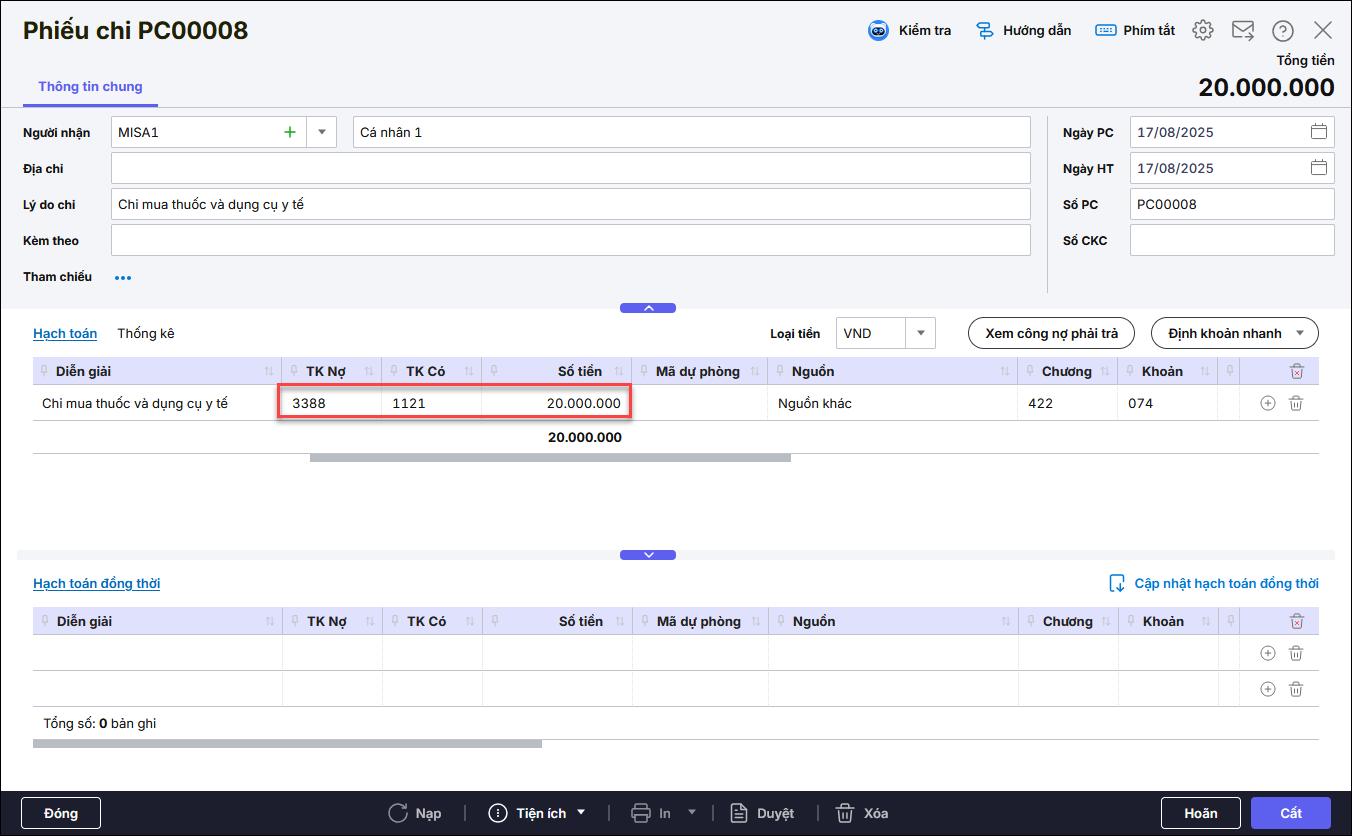The image size is (1352, 836).
Task: Open the Loại tiền VND dropdown
Action: 920,334
